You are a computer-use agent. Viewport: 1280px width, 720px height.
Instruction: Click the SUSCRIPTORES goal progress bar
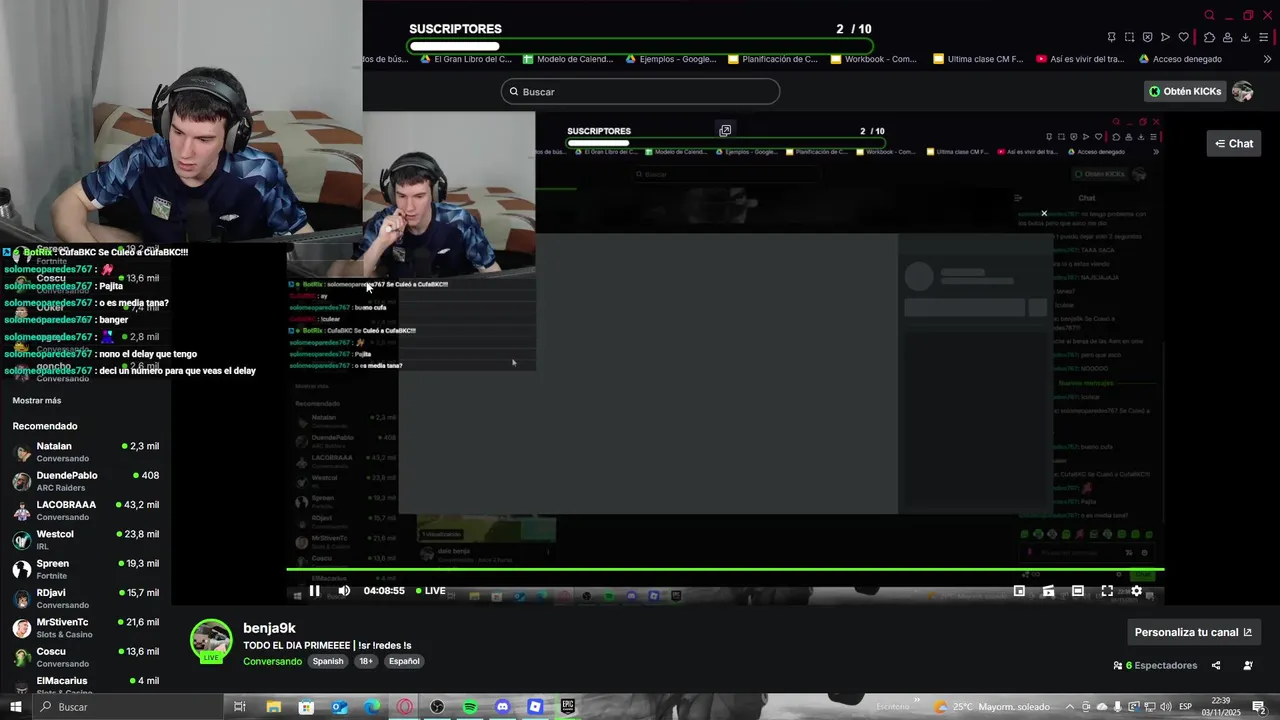640,46
